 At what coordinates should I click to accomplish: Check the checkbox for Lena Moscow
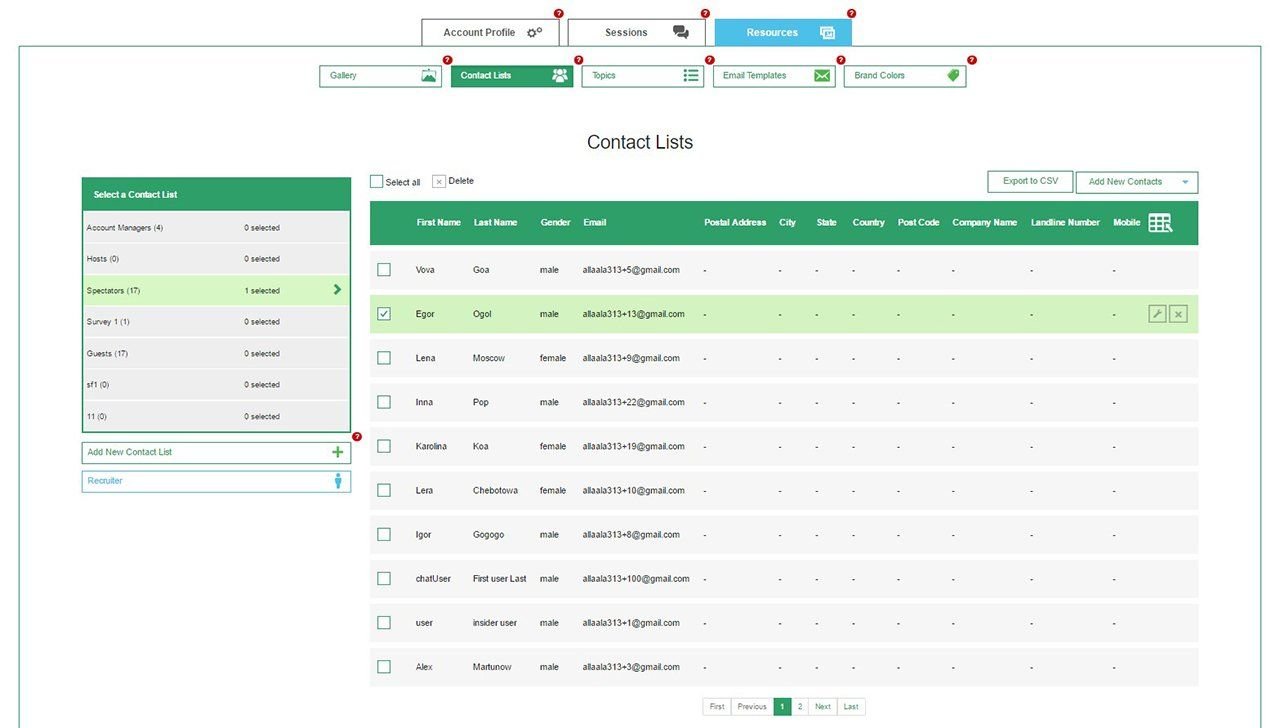click(x=384, y=358)
